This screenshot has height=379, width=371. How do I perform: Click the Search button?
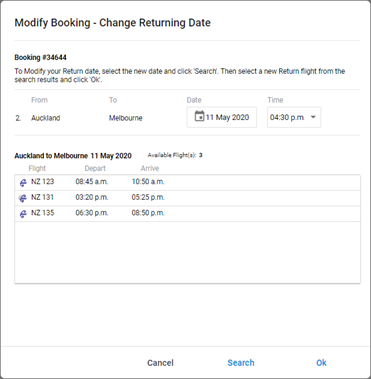[241, 363]
